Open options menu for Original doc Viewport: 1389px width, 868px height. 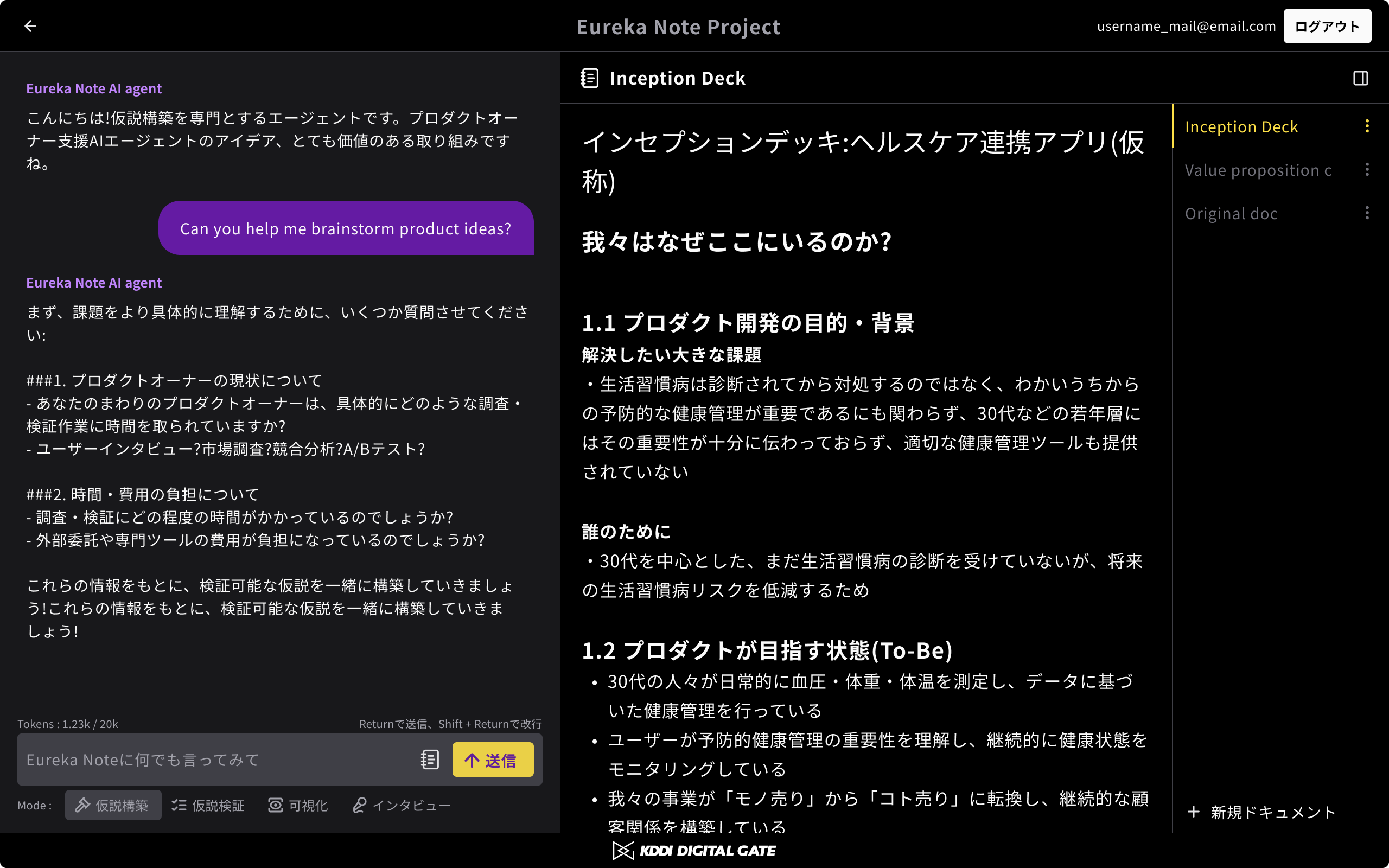[1367, 213]
